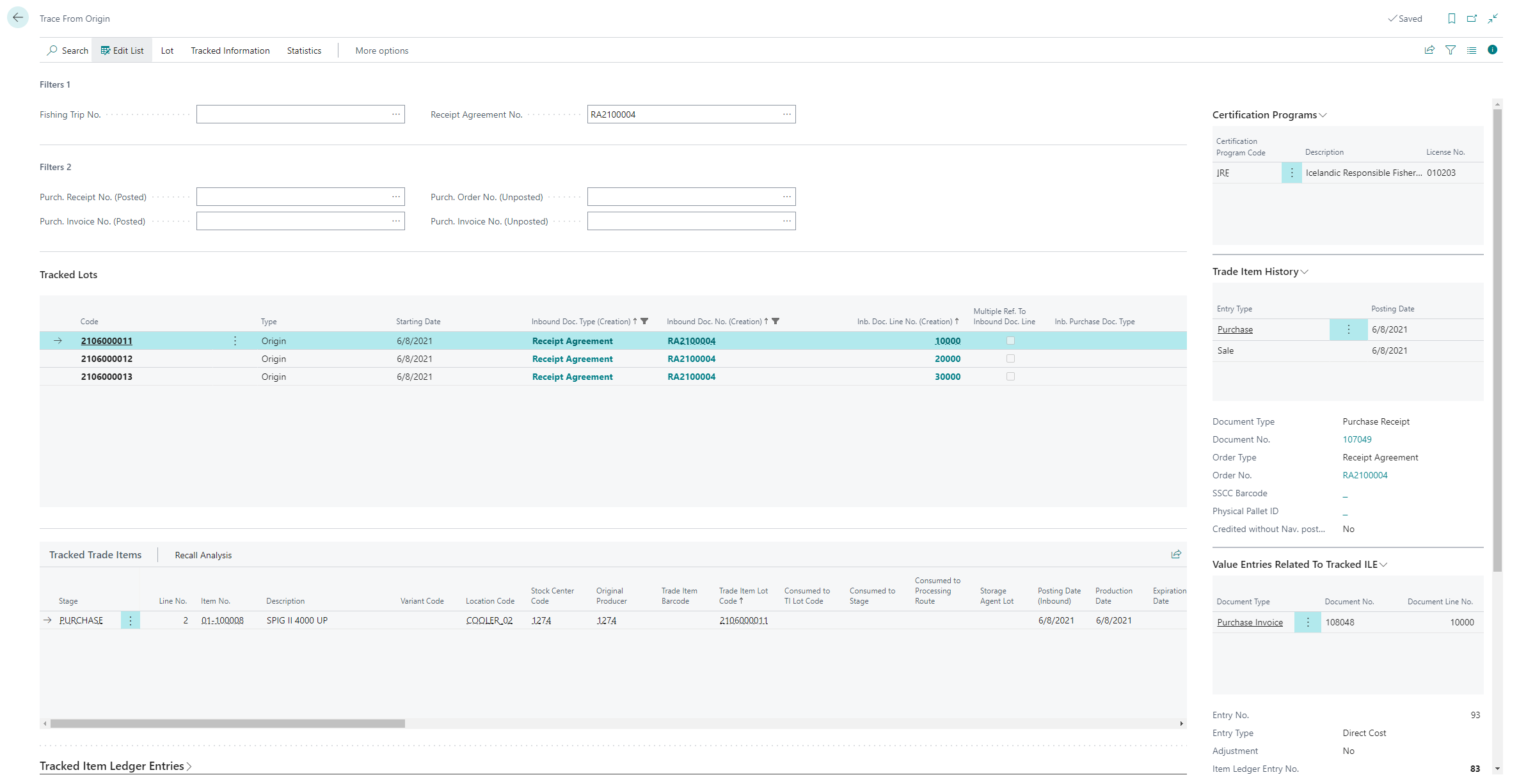Viewport: 1519px width, 784px height.
Task: Open Certification Programs dropdown chevron
Action: click(1323, 115)
